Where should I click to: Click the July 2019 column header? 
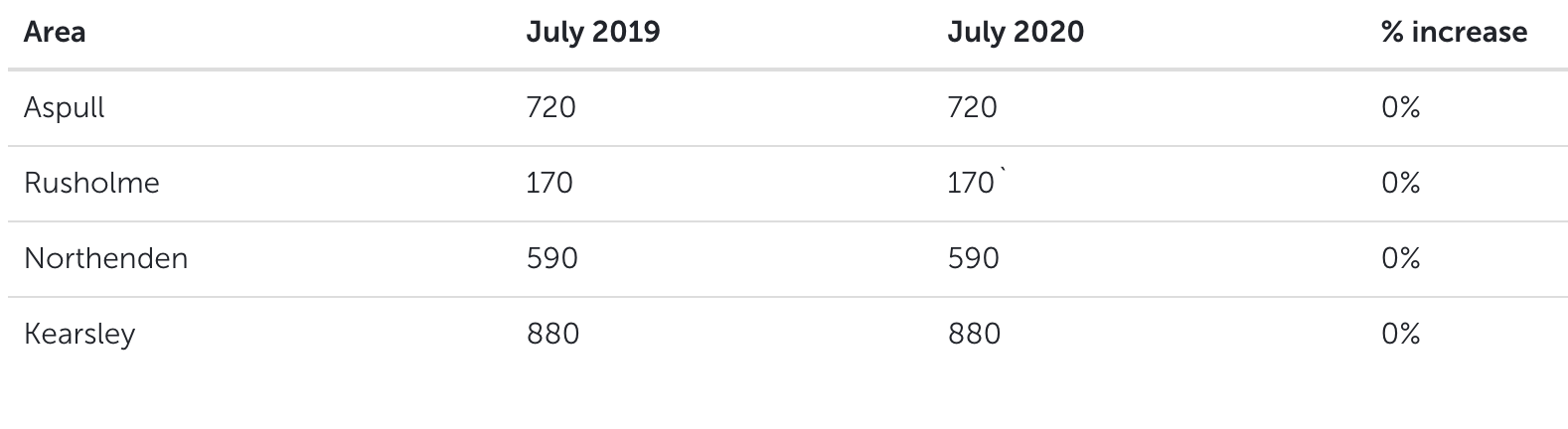click(x=592, y=32)
